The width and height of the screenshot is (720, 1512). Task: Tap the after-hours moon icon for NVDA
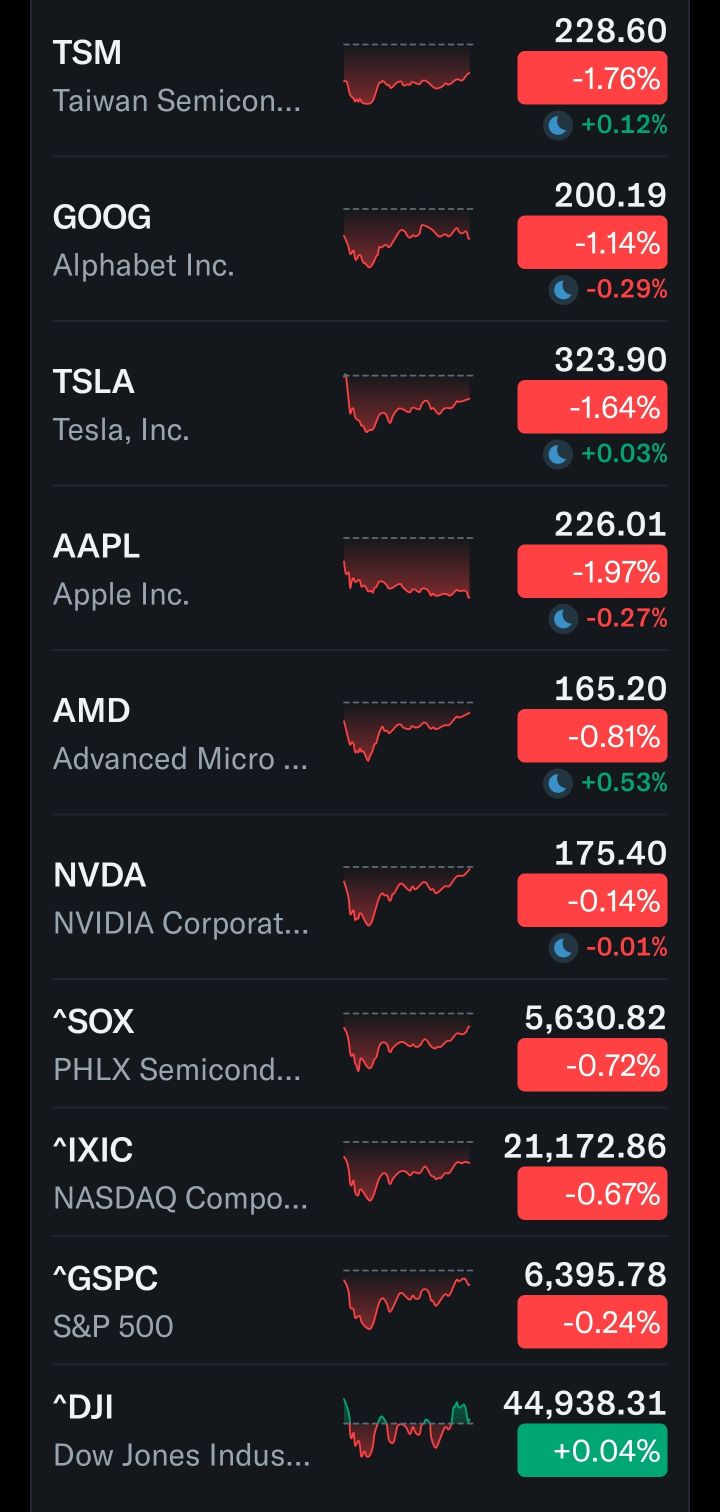coord(563,947)
